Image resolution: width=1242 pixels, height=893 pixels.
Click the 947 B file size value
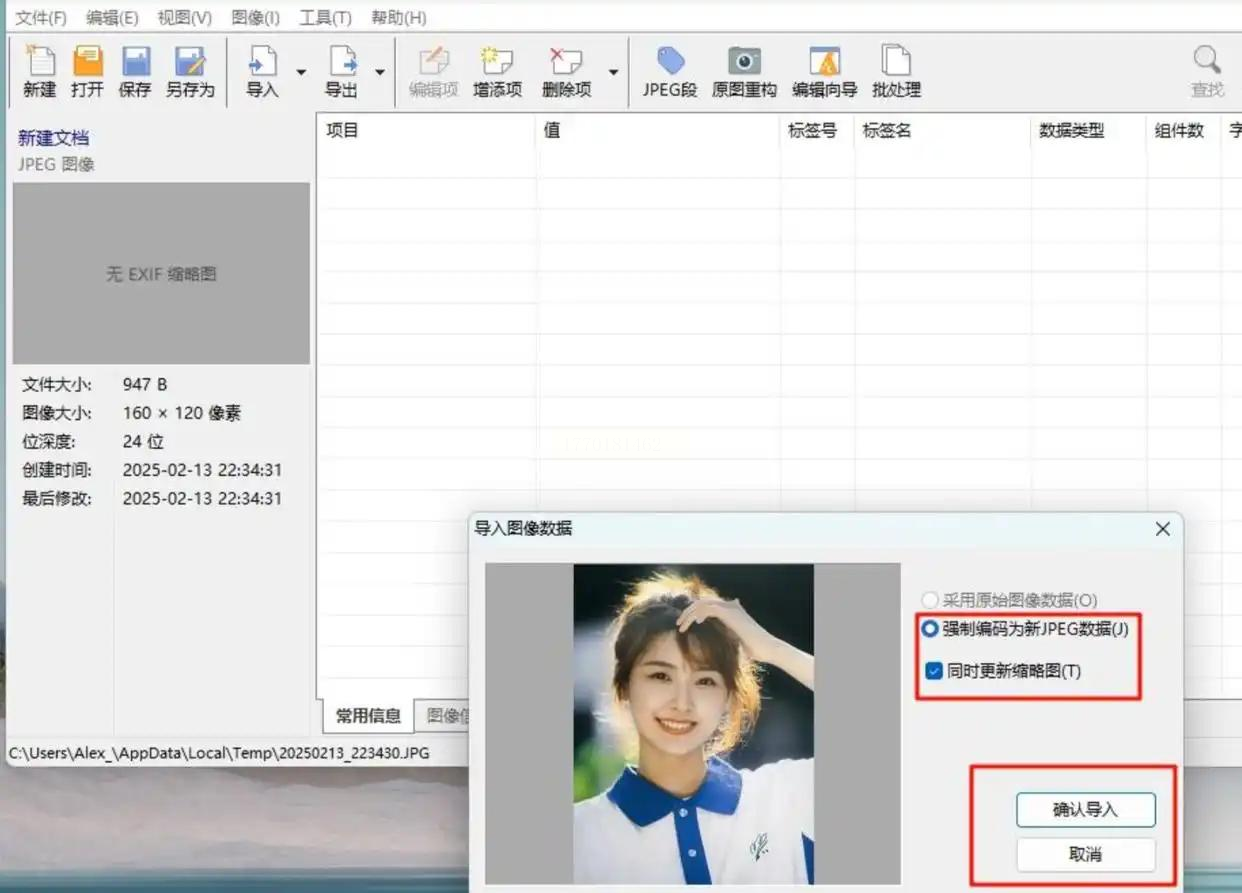click(x=145, y=384)
